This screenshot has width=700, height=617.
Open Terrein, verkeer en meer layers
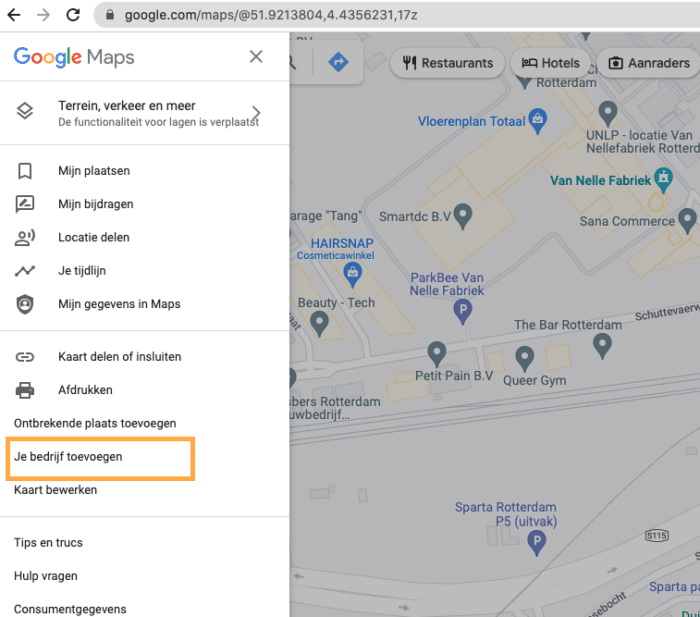coord(145,113)
